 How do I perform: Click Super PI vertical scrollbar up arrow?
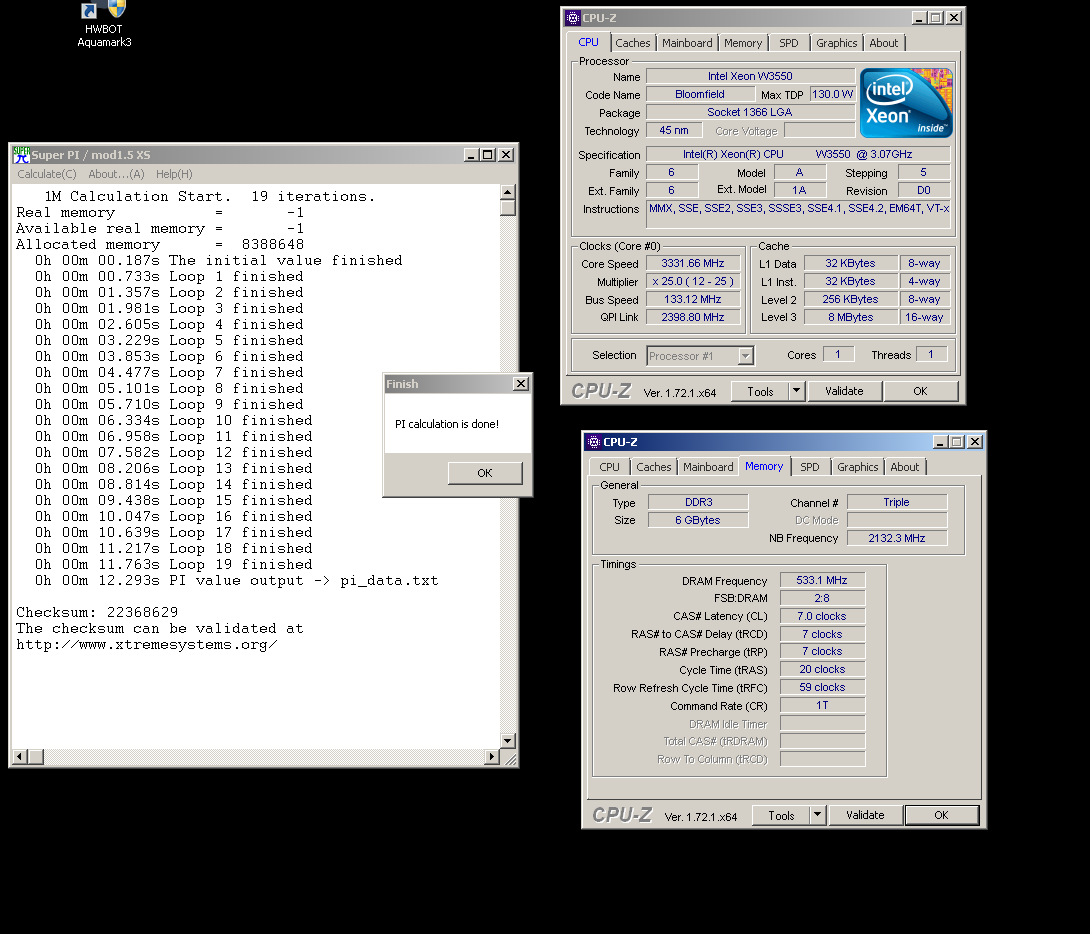coord(507,192)
